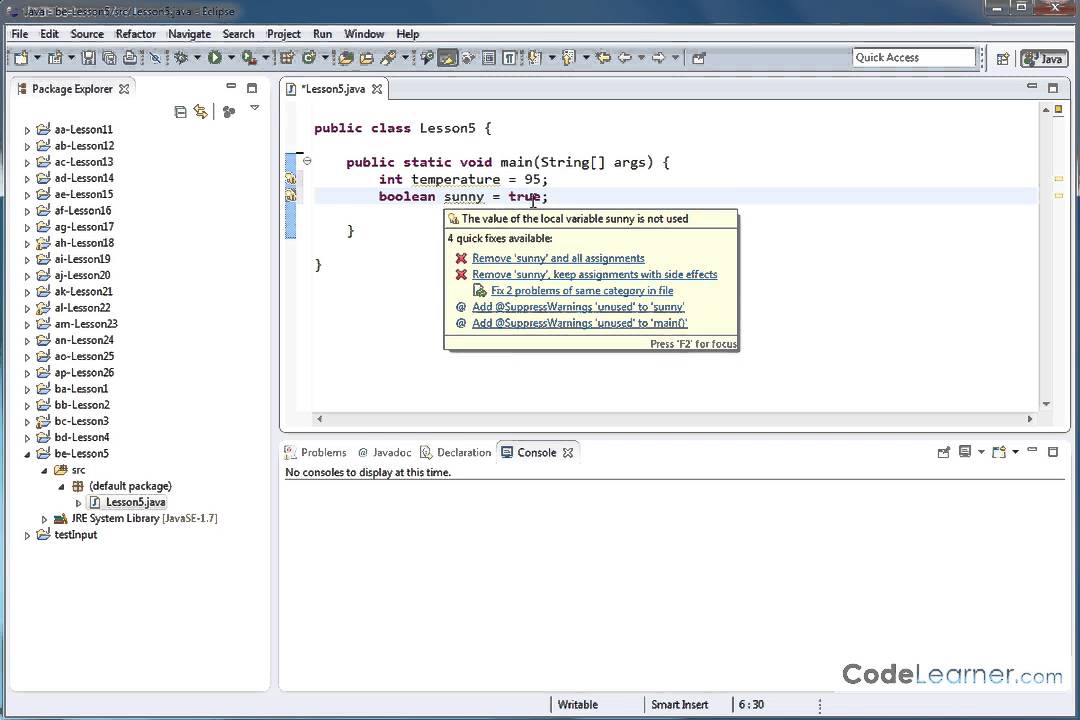Image resolution: width=1080 pixels, height=720 pixels.
Task: Click the editor vertical scrollbar down arrow
Action: (1046, 404)
